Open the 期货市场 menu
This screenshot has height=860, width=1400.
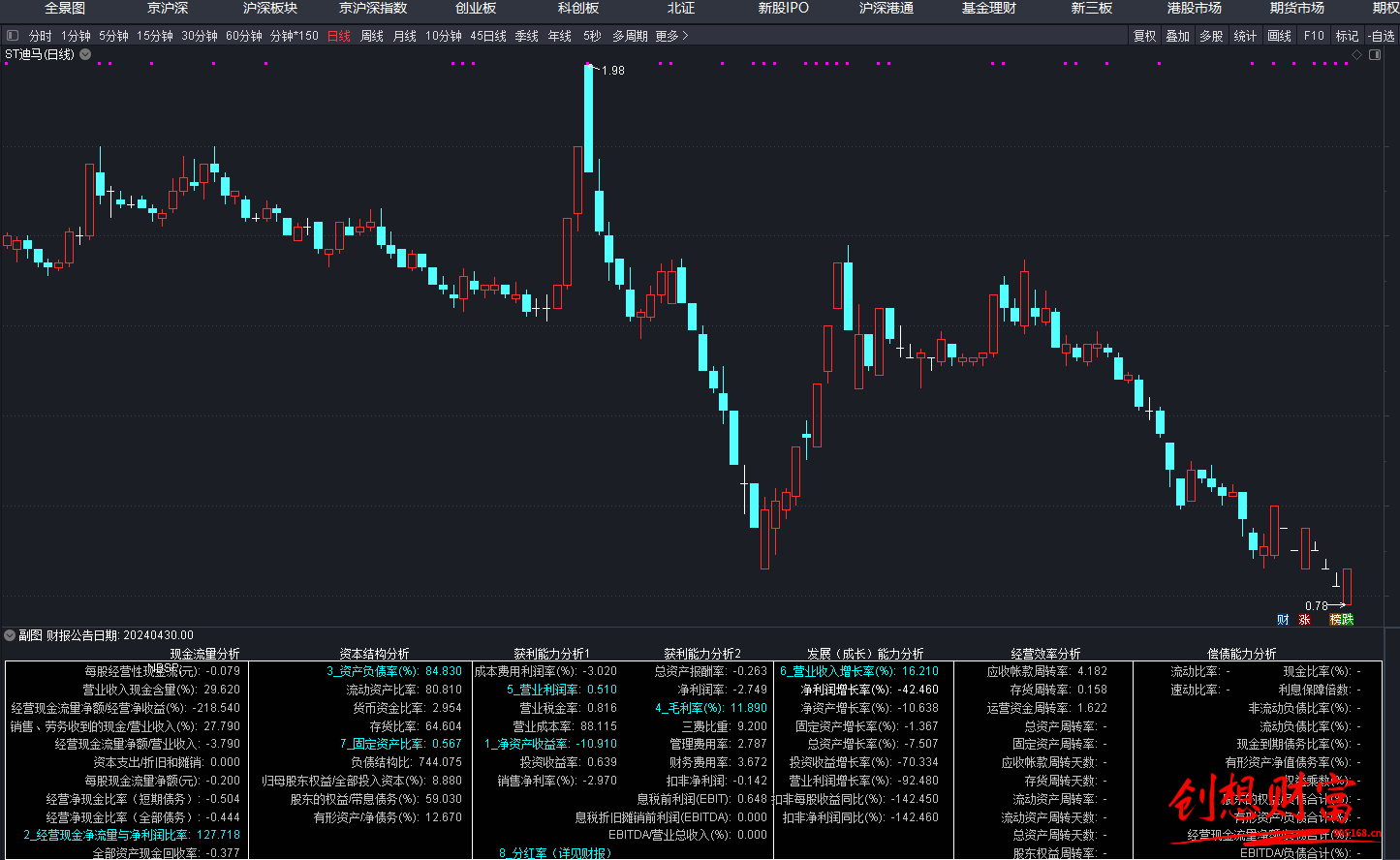coord(1297,8)
